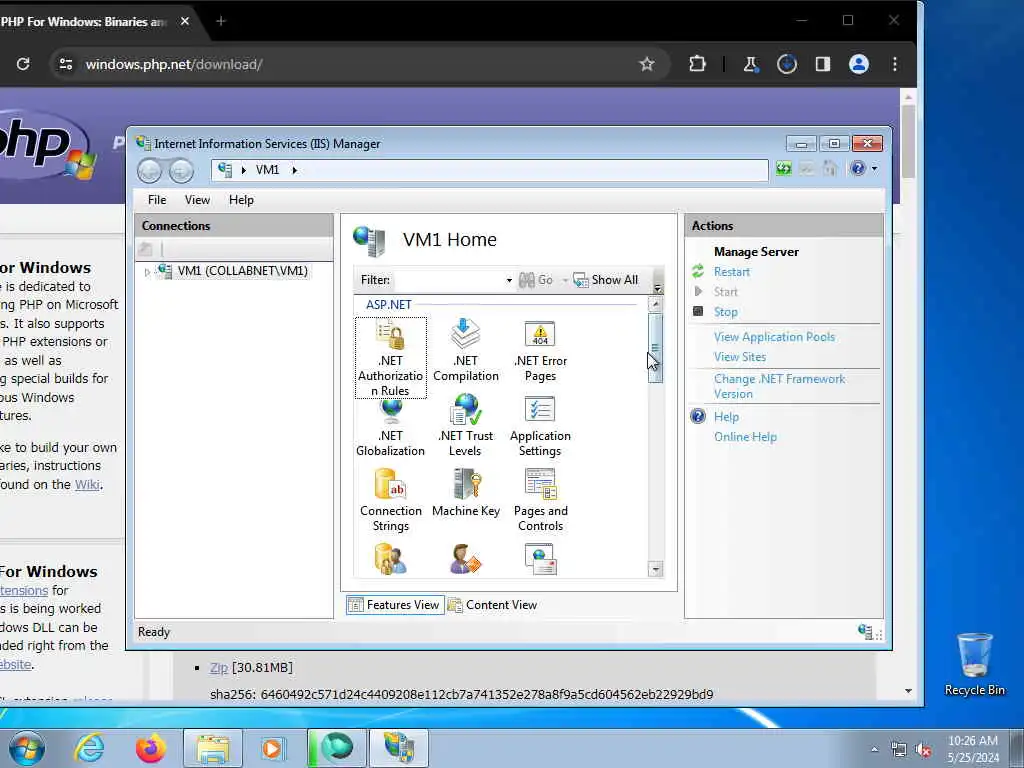Image resolution: width=1024 pixels, height=768 pixels.
Task: Click the Windows Media Player taskbar icon
Action: pos(273,748)
